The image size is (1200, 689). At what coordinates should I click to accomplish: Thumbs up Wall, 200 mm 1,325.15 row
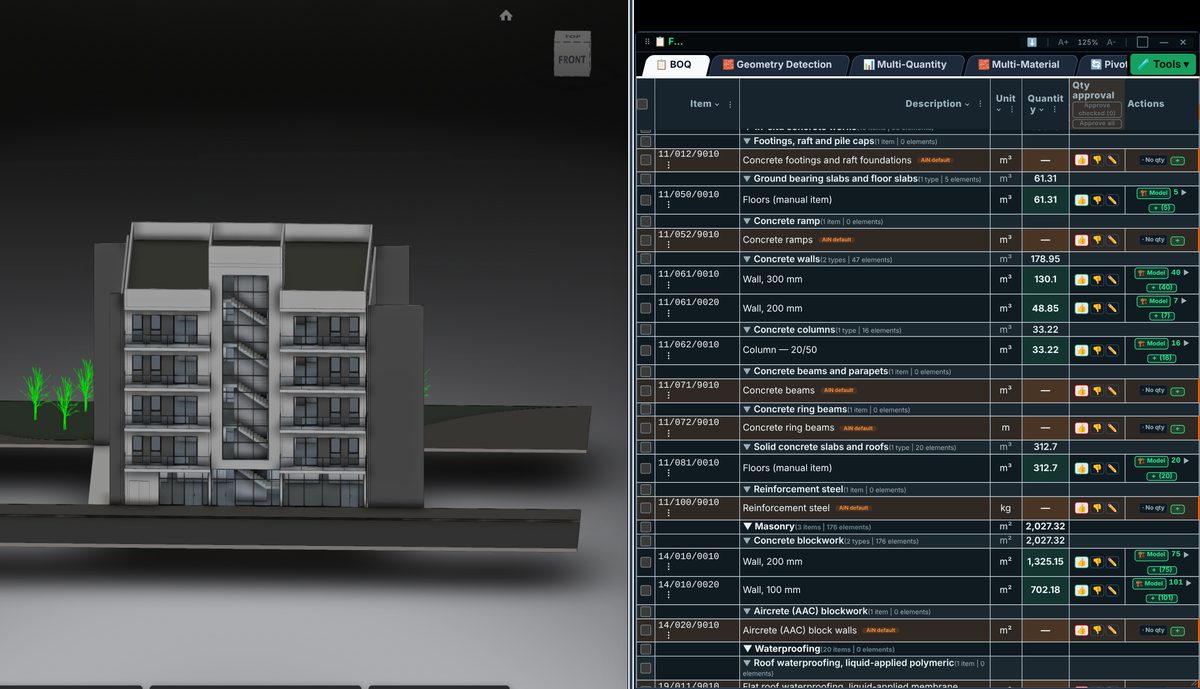(1081, 562)
